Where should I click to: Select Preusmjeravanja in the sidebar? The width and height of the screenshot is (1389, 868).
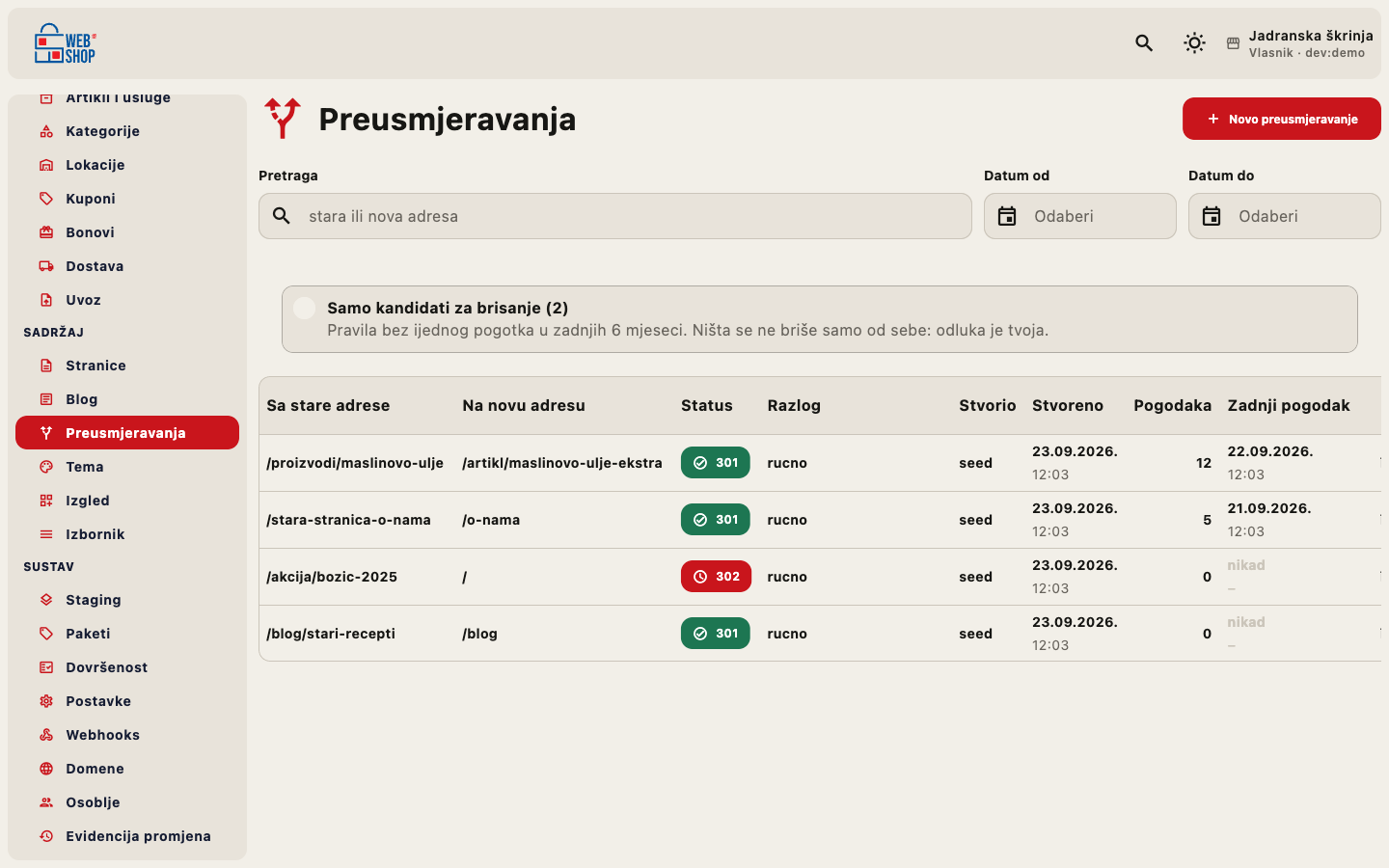pos(127,433)
